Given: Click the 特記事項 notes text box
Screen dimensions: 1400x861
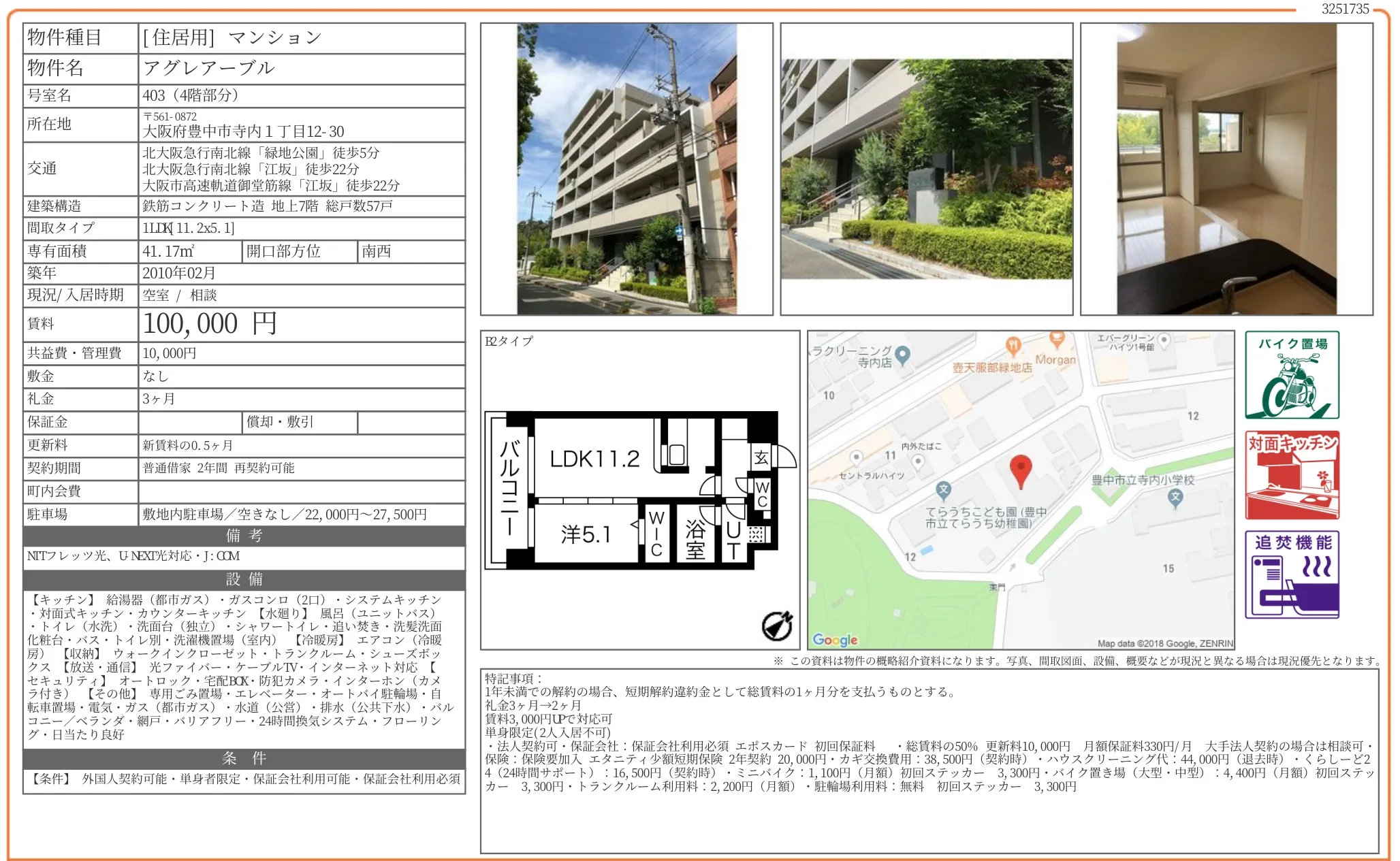Looking at the screenshot, I should coord(929,760).
